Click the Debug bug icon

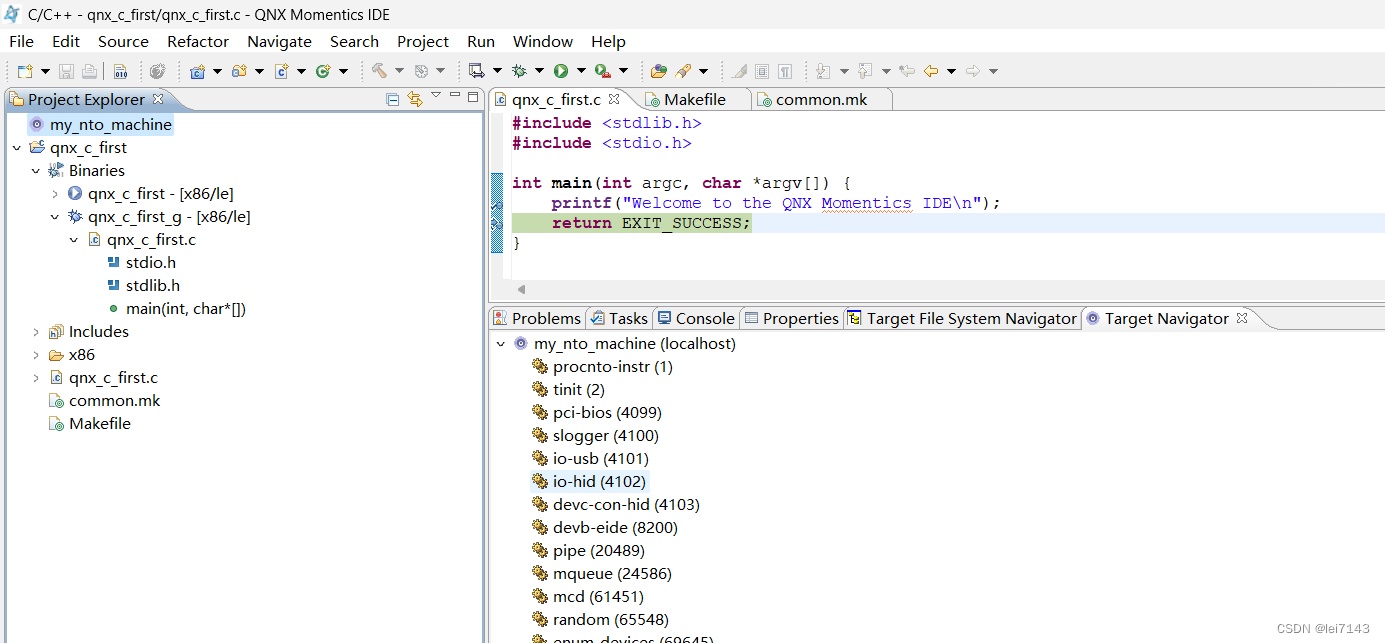[x=518, y=71]
